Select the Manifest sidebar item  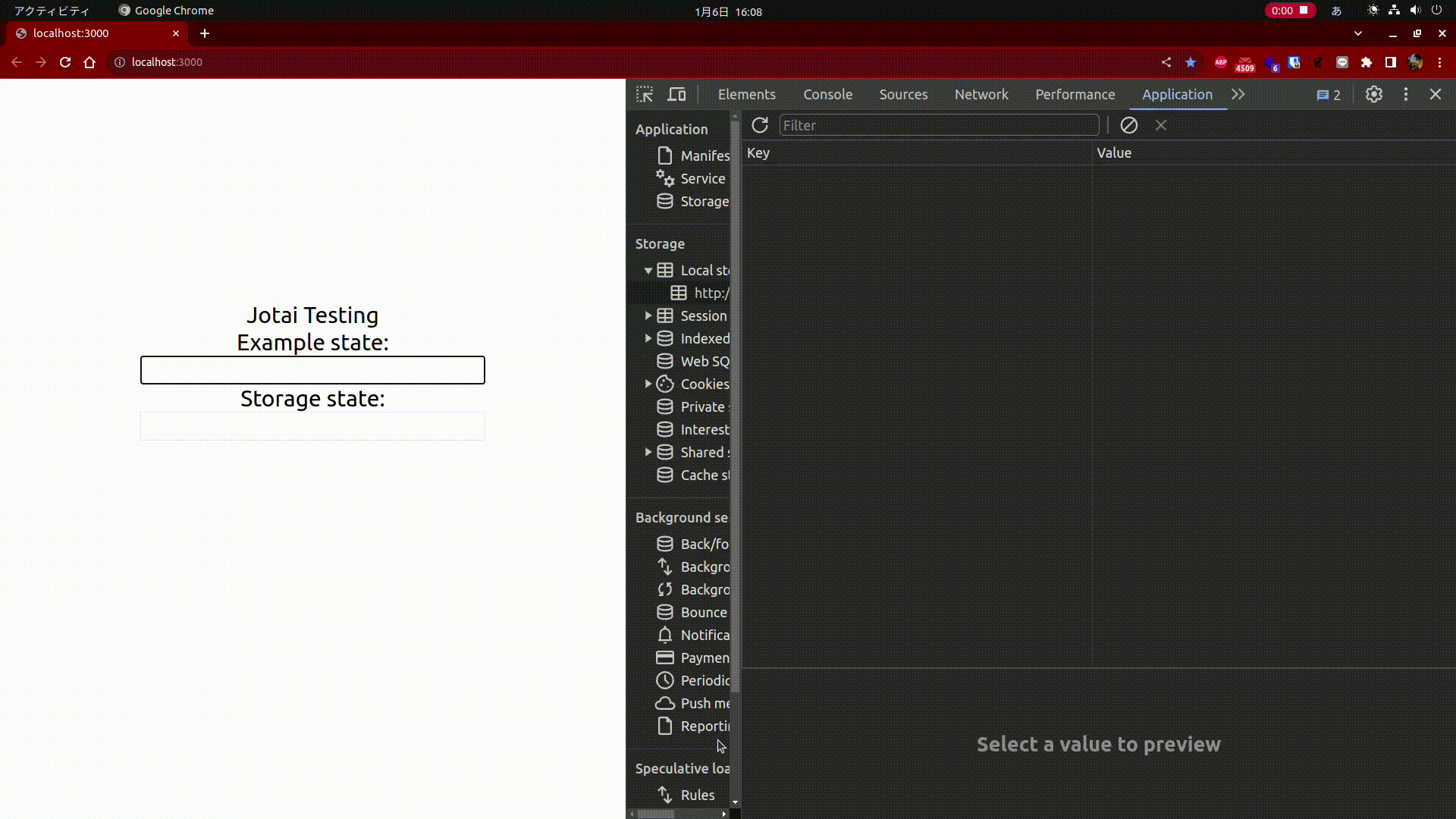(x=704, y=155)
